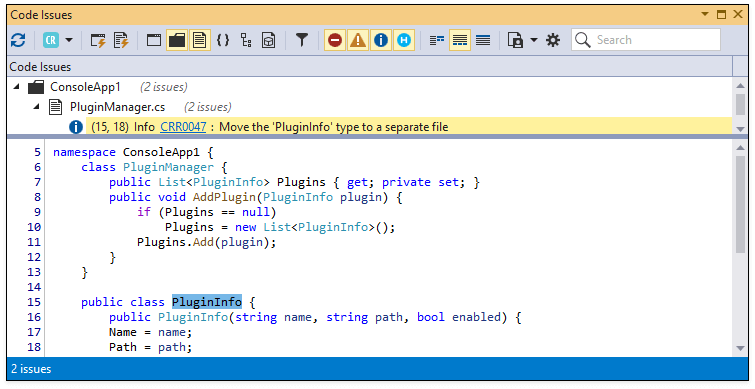Click "namespace" keyword on line 5
The image size is (755, 389).
pyautogui.click(x=84, y=152)
